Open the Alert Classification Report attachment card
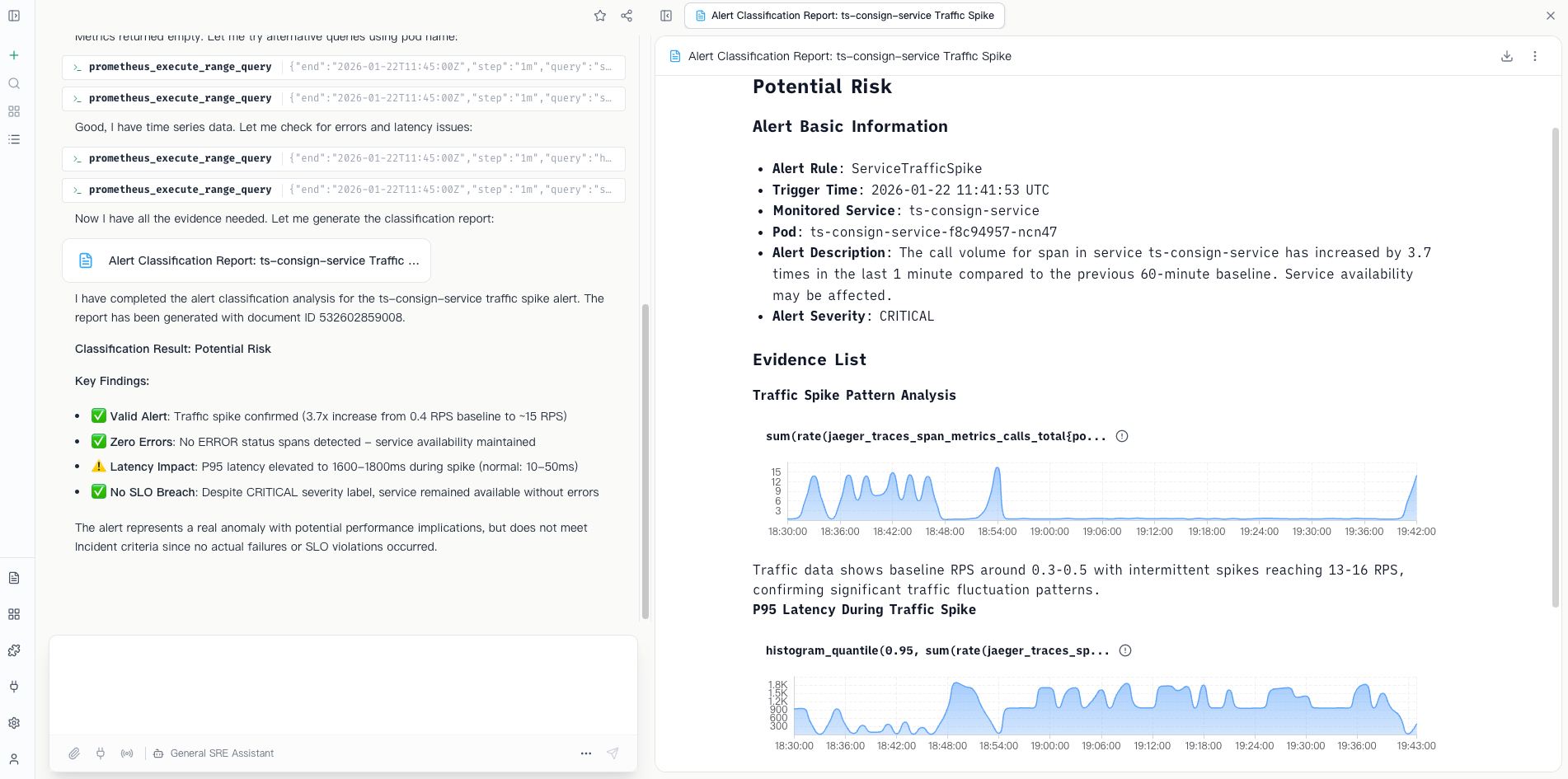The width and height of the screenshot is (1568, 779). 246,260
